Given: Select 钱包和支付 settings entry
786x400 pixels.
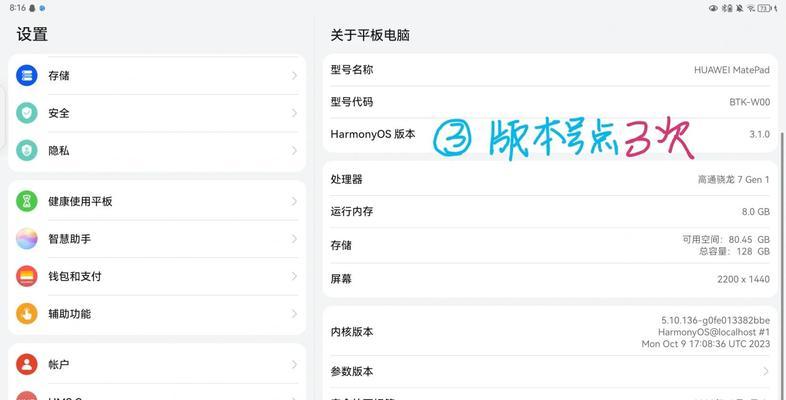Looking at the screenshot, I should [x=157, y=276].
